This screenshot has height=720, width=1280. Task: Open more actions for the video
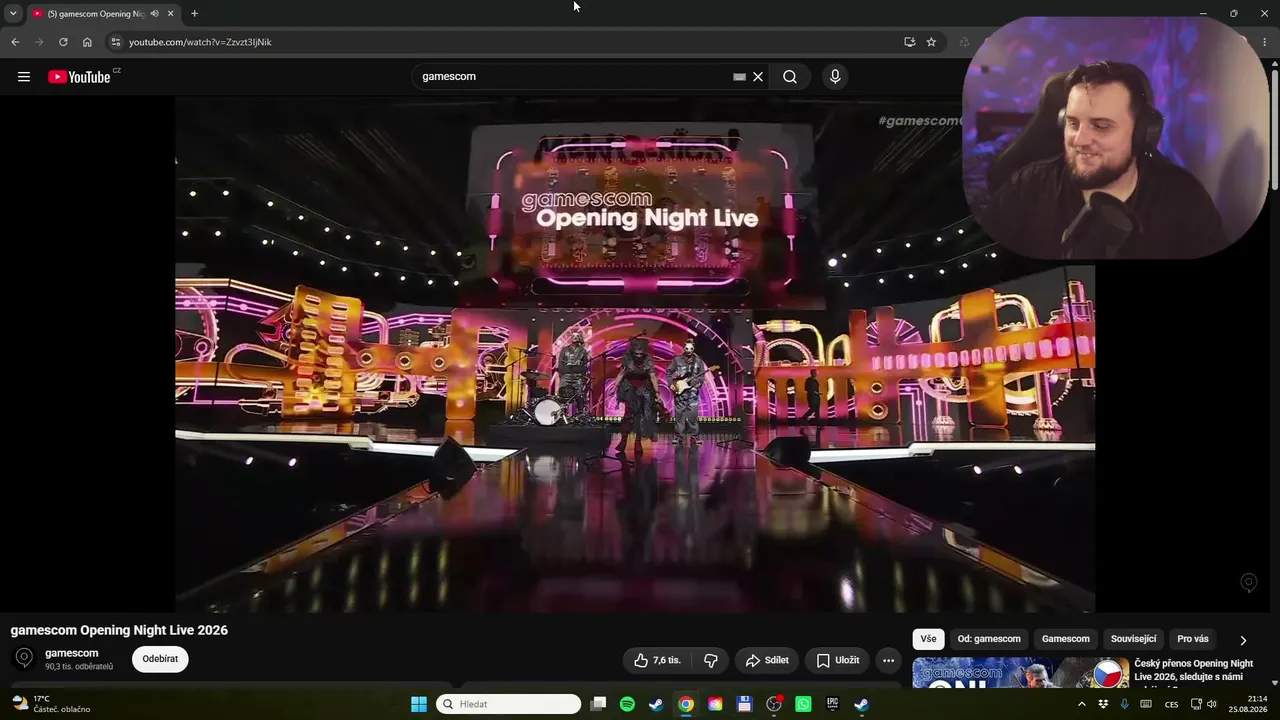click(x=888, y=660)
